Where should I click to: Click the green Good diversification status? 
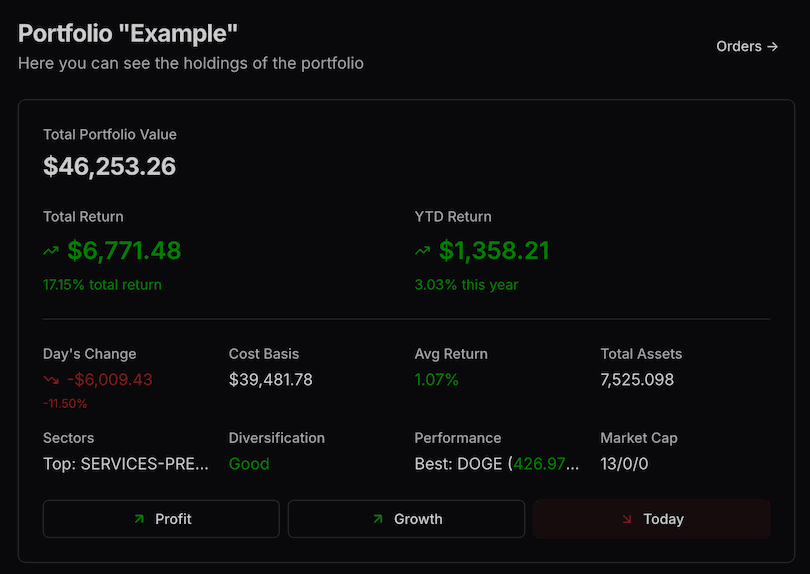point(249,464)
